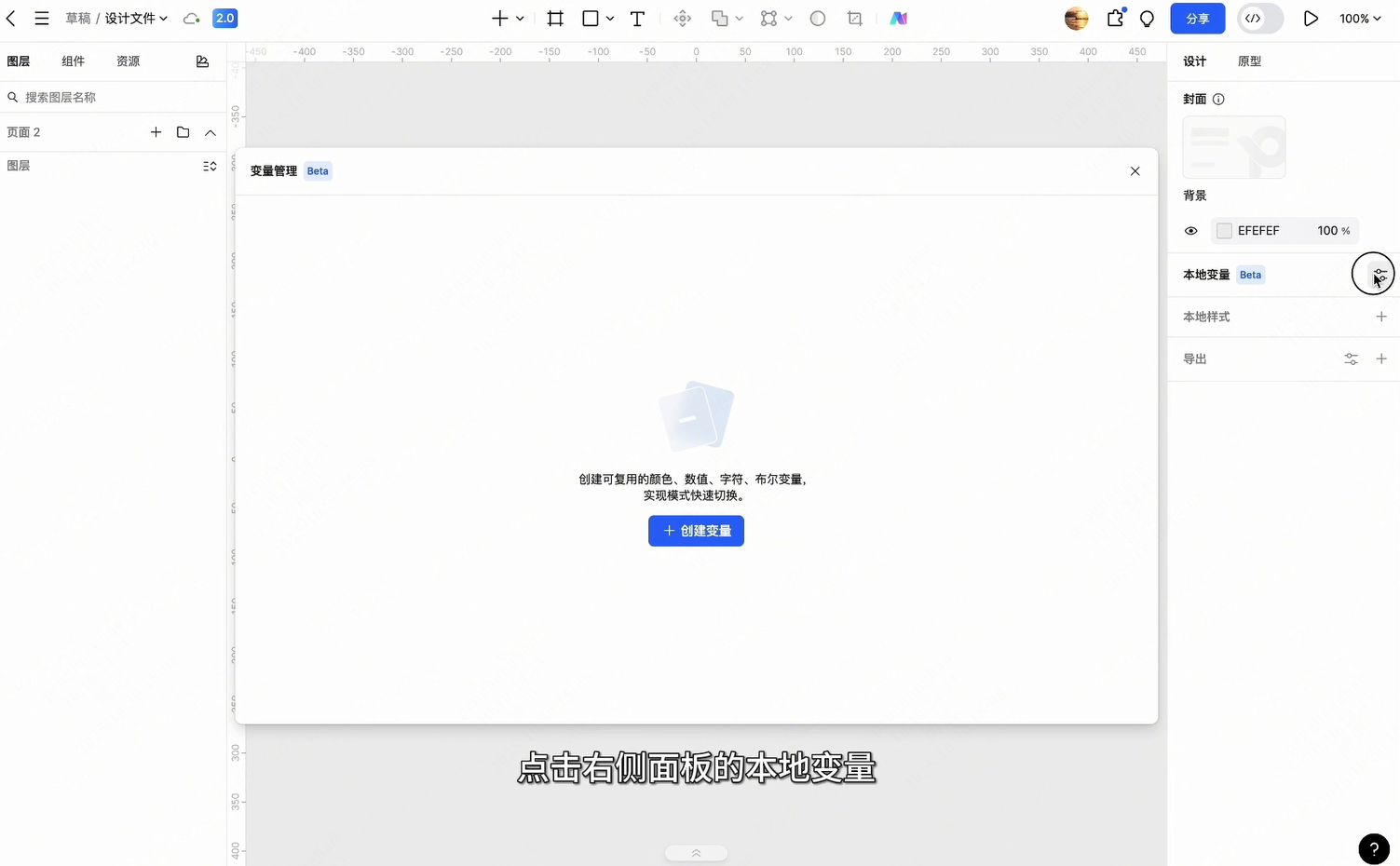Toggle background visibility eye icon
The width and height of the screenshot is (1400, 866).
(1190, 231)
